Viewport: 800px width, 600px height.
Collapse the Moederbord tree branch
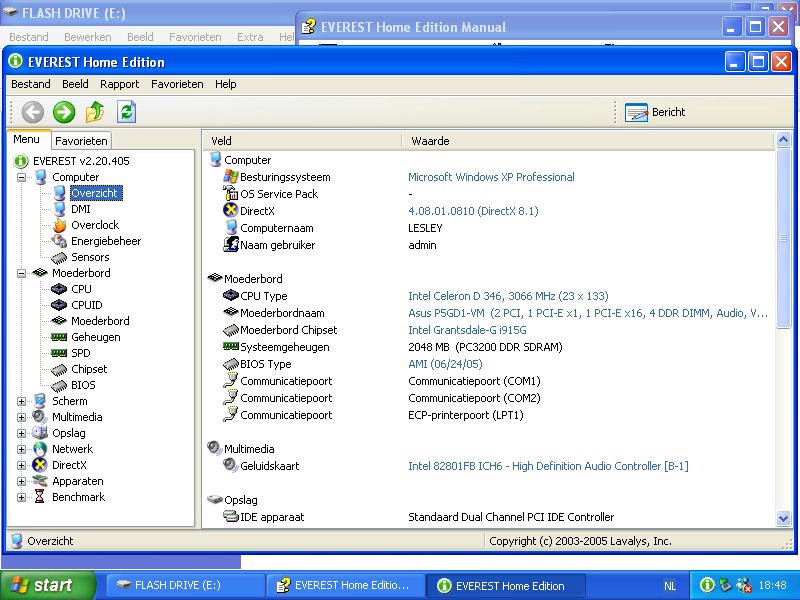click(21, 273)
